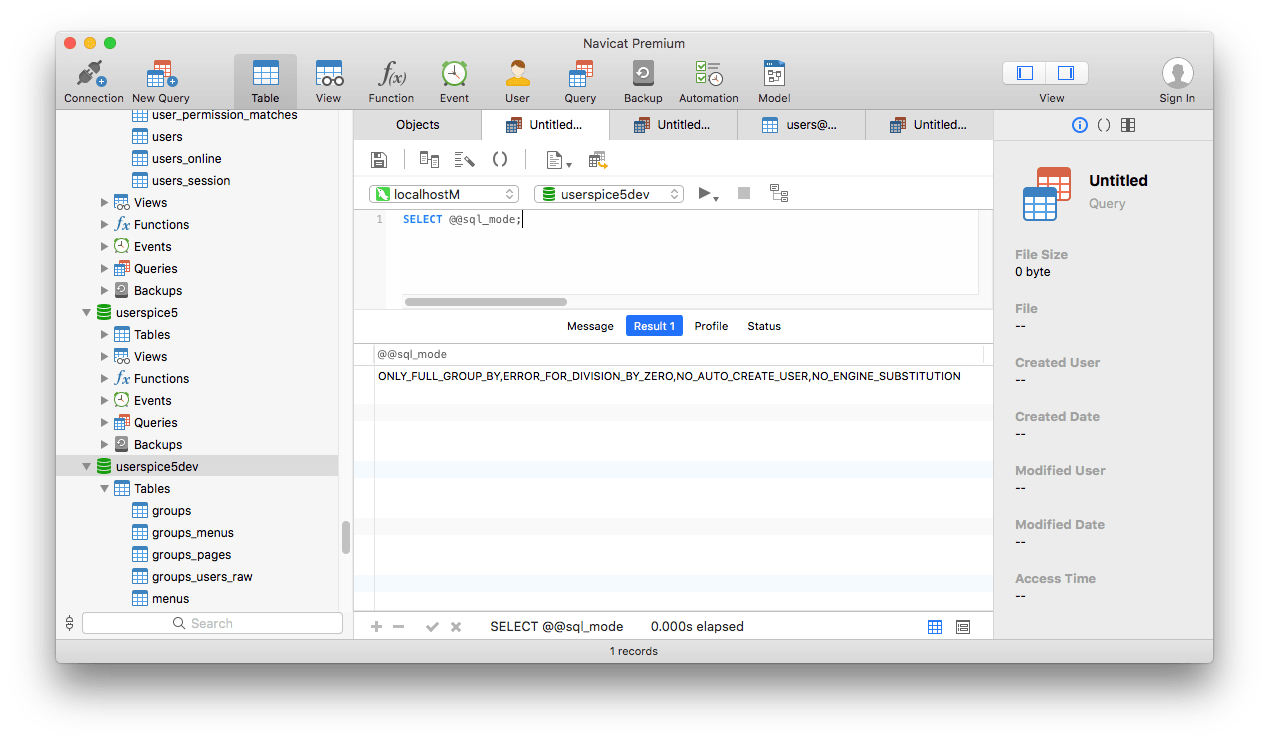Open the localhostM connection dropdown
This screenshot has height=743, width=1269.
pyautogui.click(x=443, y=194)
